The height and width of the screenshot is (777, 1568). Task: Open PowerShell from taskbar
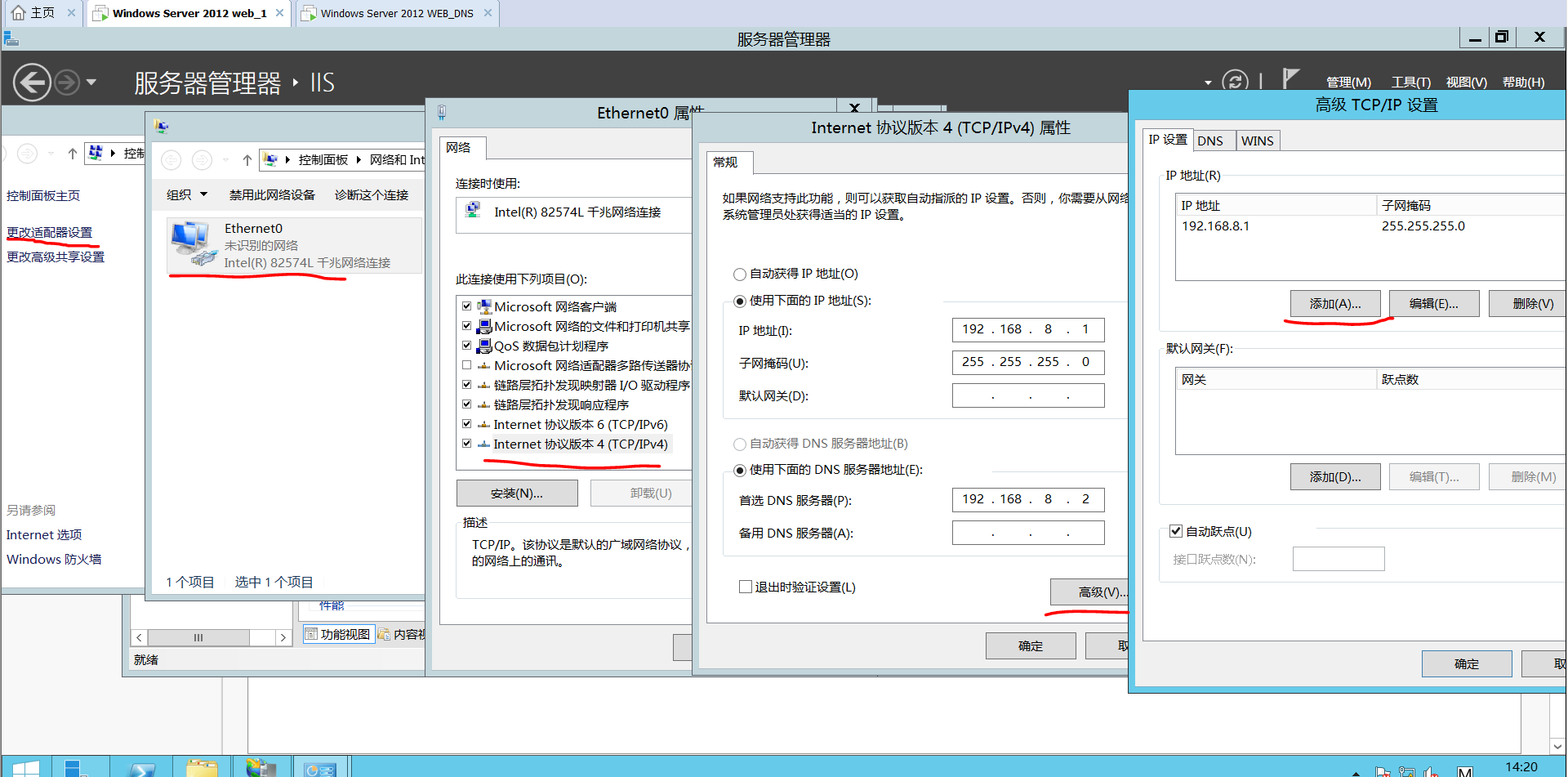tap(141, 768)
